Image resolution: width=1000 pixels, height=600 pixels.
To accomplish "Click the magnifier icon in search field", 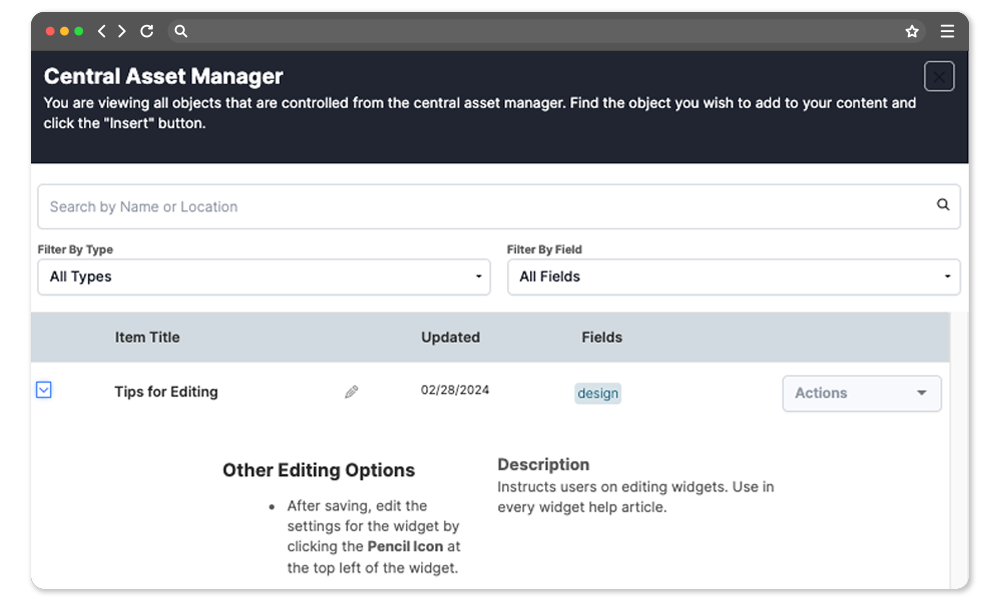I will coord(943,205).
